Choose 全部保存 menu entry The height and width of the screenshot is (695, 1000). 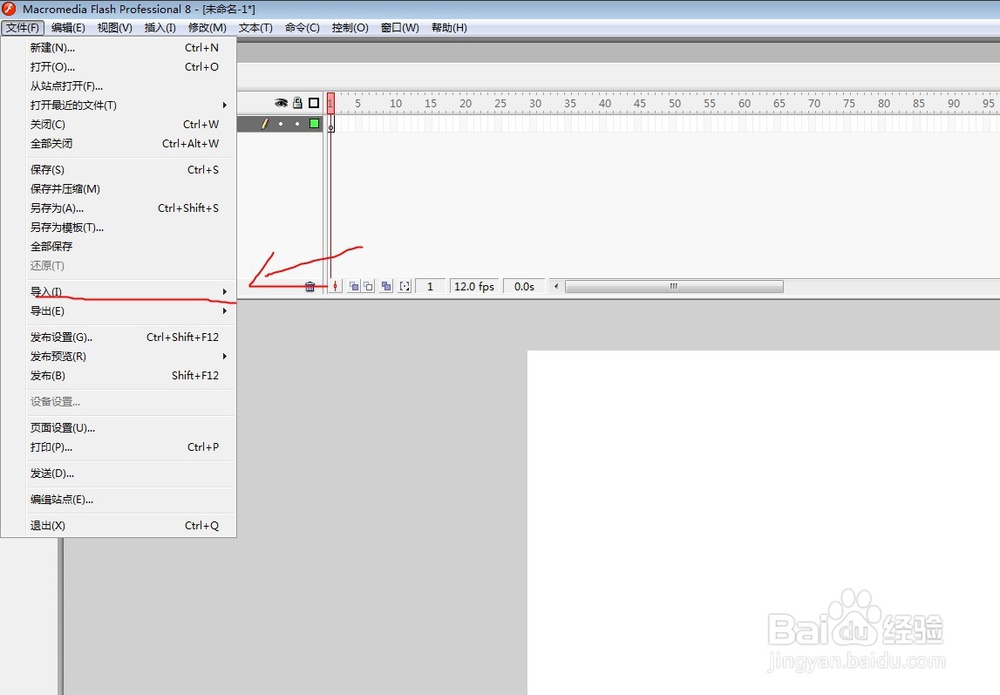coord(119,246)
